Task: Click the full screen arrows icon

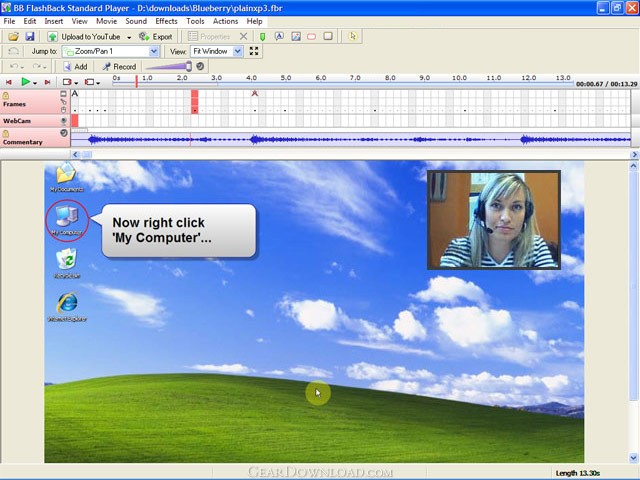Action: 254,51
